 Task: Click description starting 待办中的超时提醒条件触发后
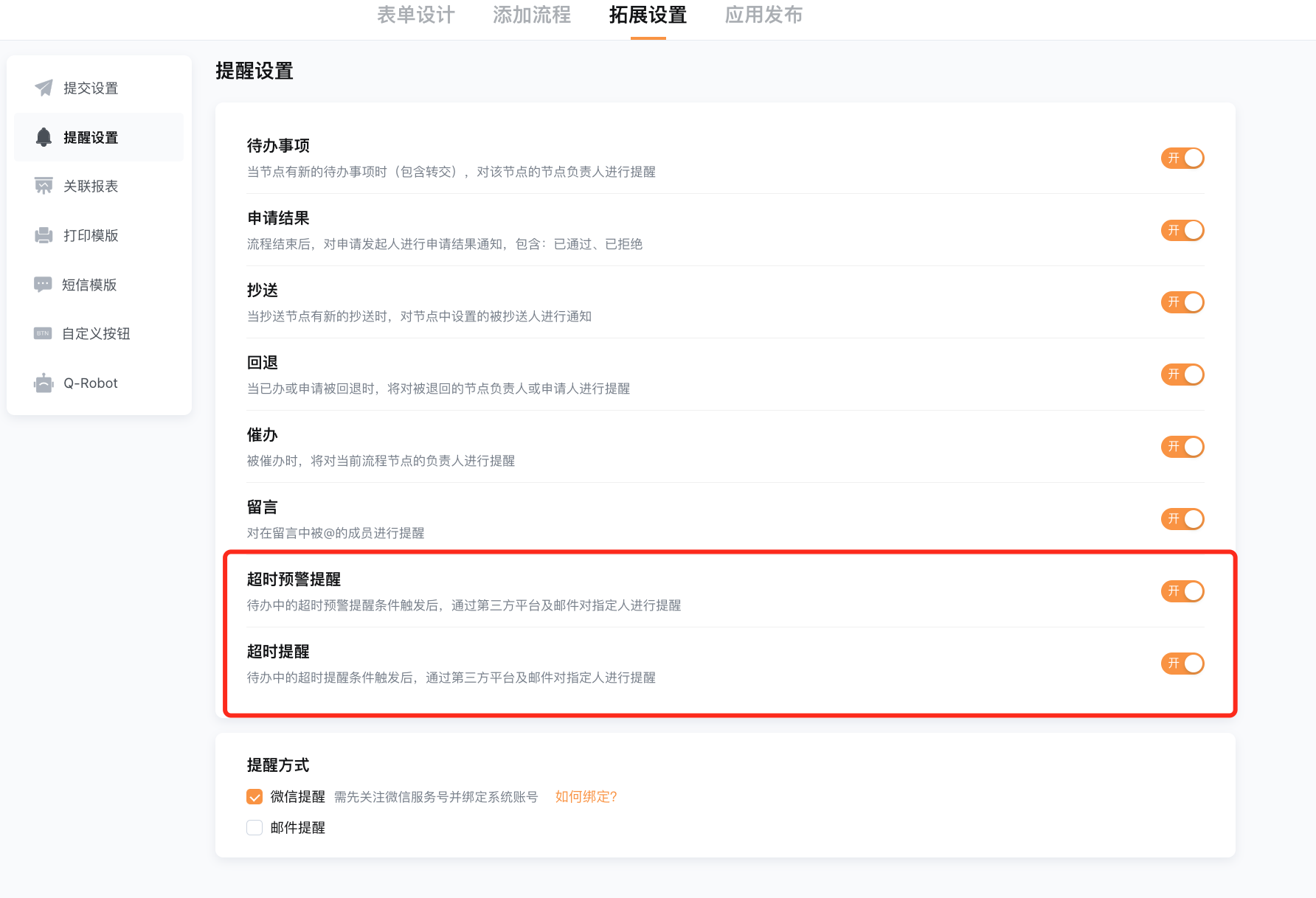[451, 678]
